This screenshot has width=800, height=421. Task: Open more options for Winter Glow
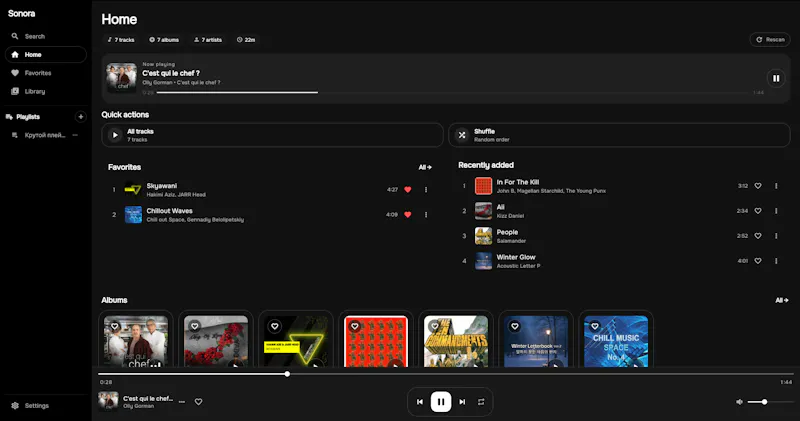pos(776,261)
